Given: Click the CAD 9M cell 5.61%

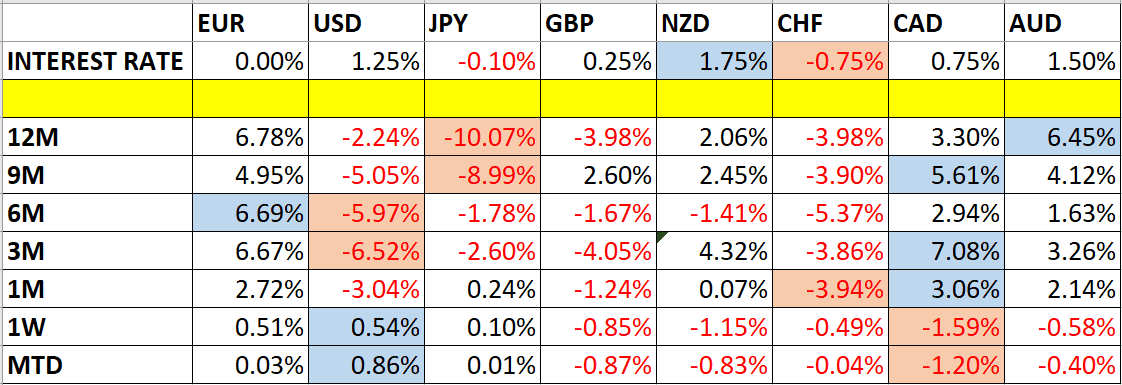Looking at the screenshot, I should coord(946,175).
